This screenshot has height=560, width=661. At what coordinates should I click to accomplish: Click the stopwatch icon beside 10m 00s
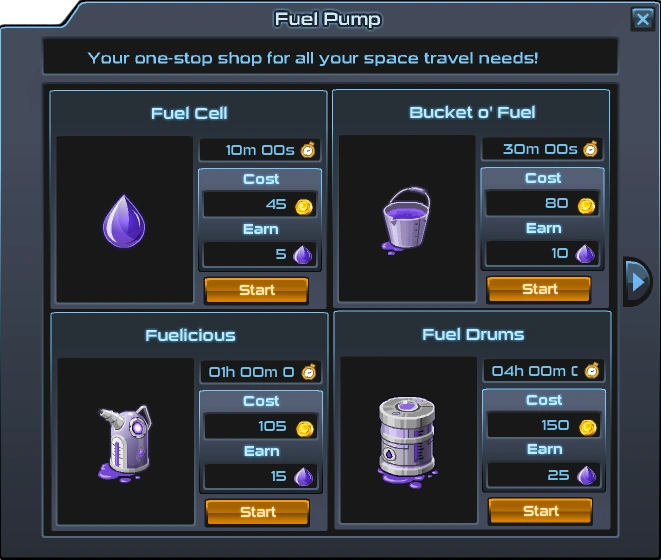308,150
